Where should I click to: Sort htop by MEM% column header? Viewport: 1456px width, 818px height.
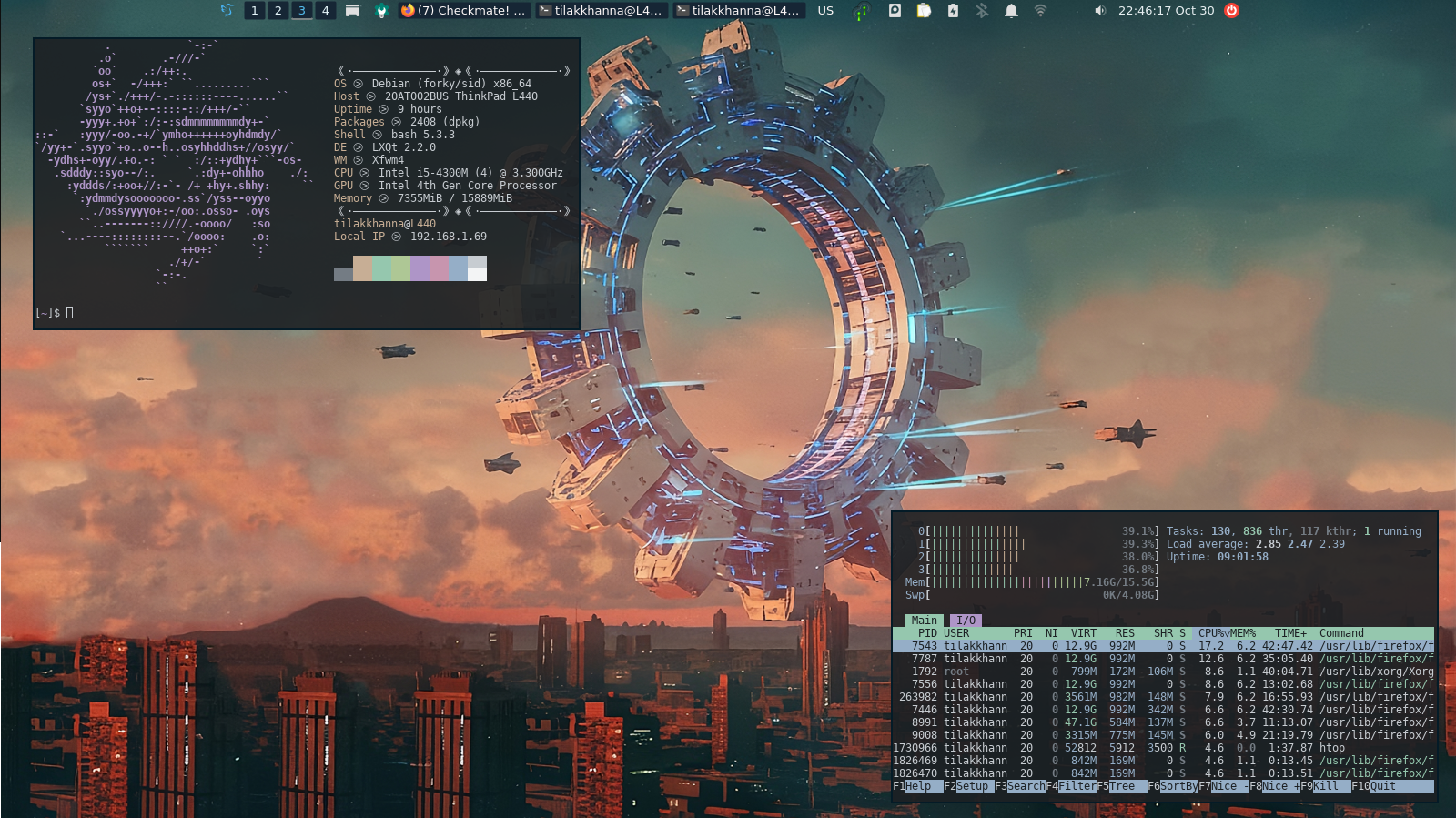pyautogui.click(x=1242, y=633)
